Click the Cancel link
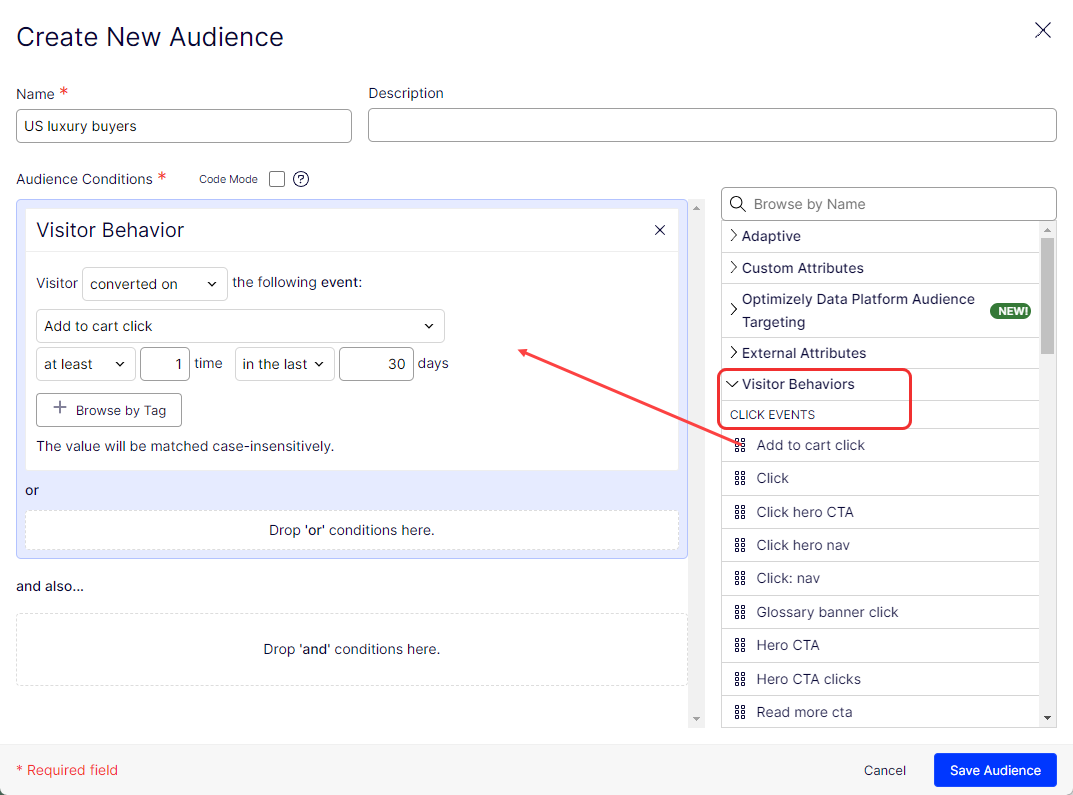Image resolution: width=1073 pixels, height=795 pixels. [x=884, y=770]
